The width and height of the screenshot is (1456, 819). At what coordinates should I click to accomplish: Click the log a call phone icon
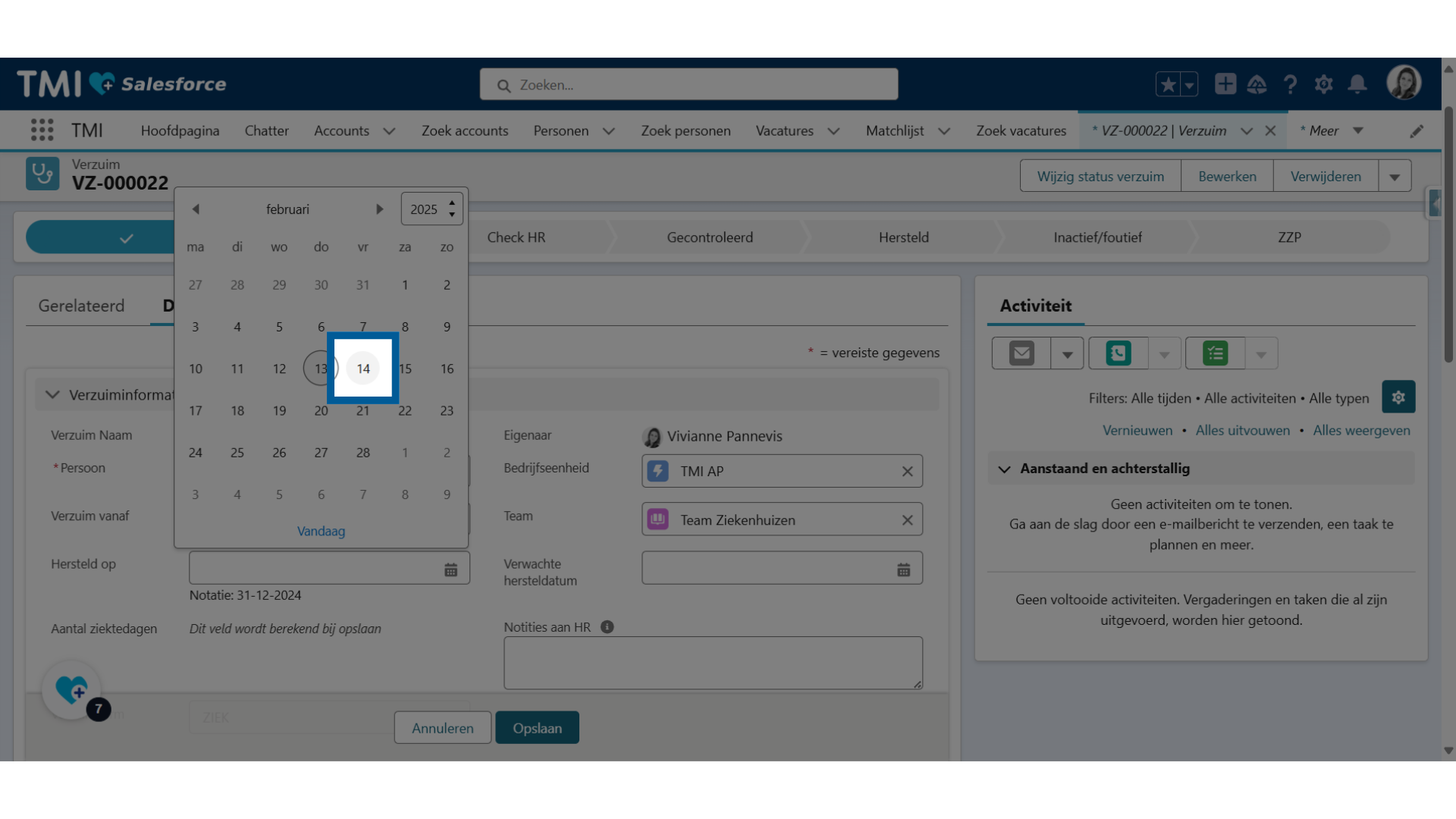coord(1119,353)
